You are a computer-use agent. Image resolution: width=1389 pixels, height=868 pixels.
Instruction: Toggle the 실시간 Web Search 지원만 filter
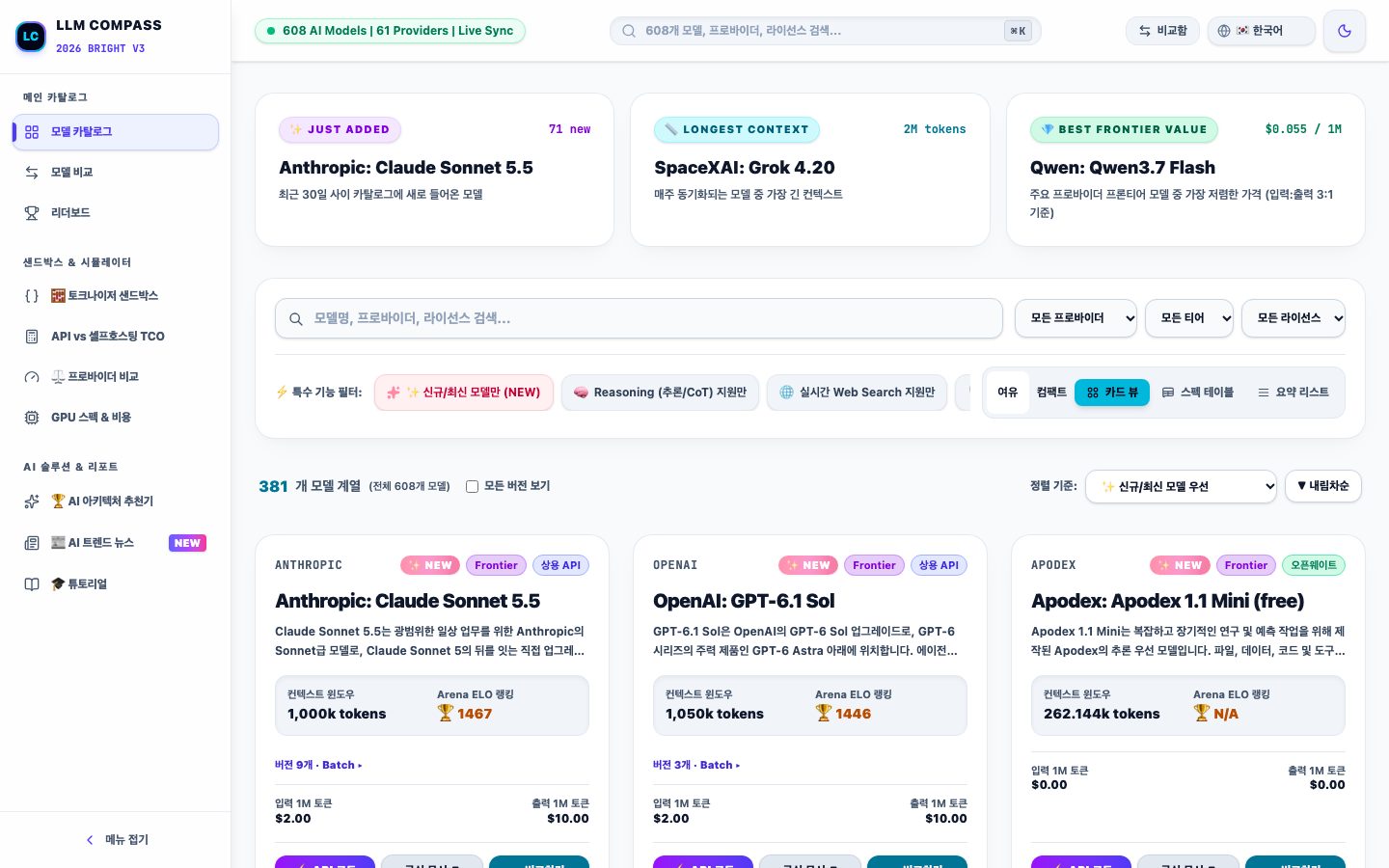pyautogui.click(x=857, y=393)
